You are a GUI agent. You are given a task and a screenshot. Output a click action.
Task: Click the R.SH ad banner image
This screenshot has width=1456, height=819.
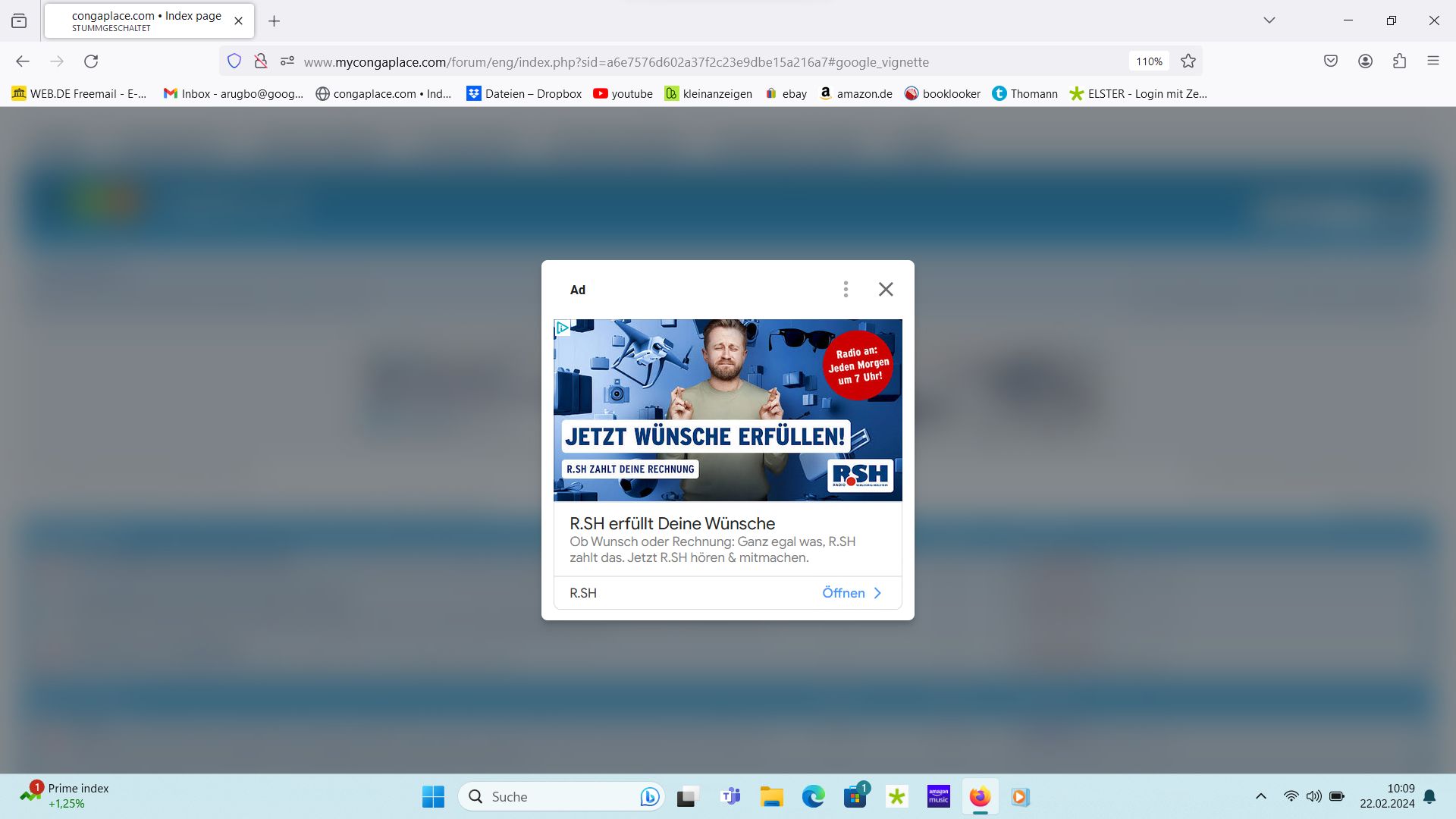point(727,409)
